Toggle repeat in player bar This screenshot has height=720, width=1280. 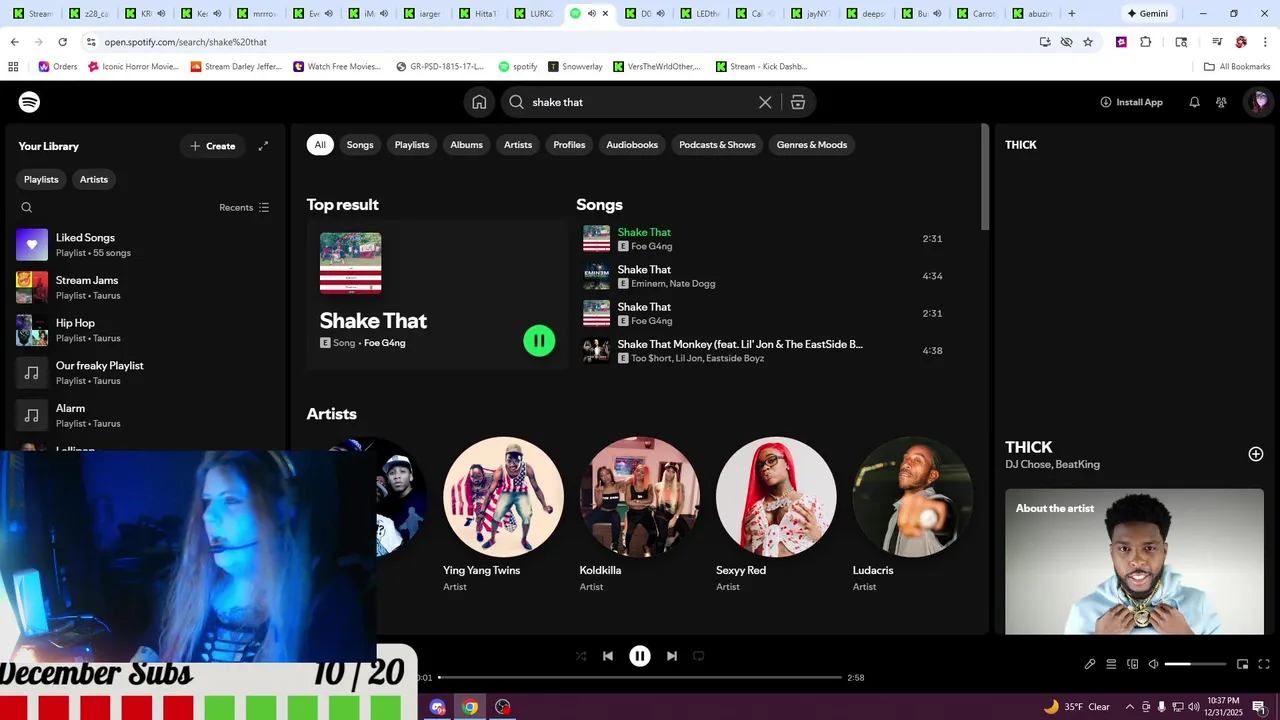[x=699, y=656]
